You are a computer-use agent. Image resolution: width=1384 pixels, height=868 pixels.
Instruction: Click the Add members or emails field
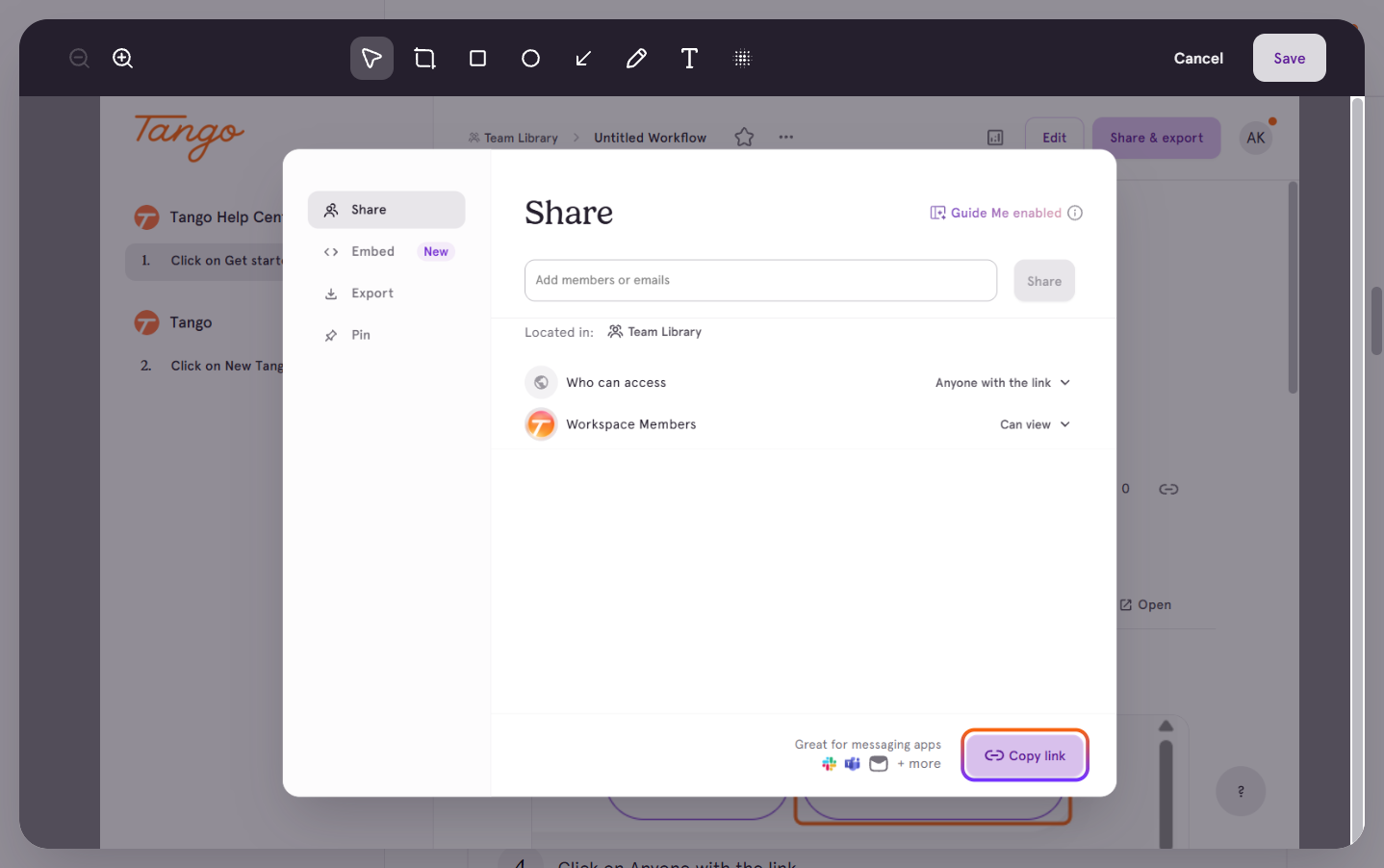point(760,280)
